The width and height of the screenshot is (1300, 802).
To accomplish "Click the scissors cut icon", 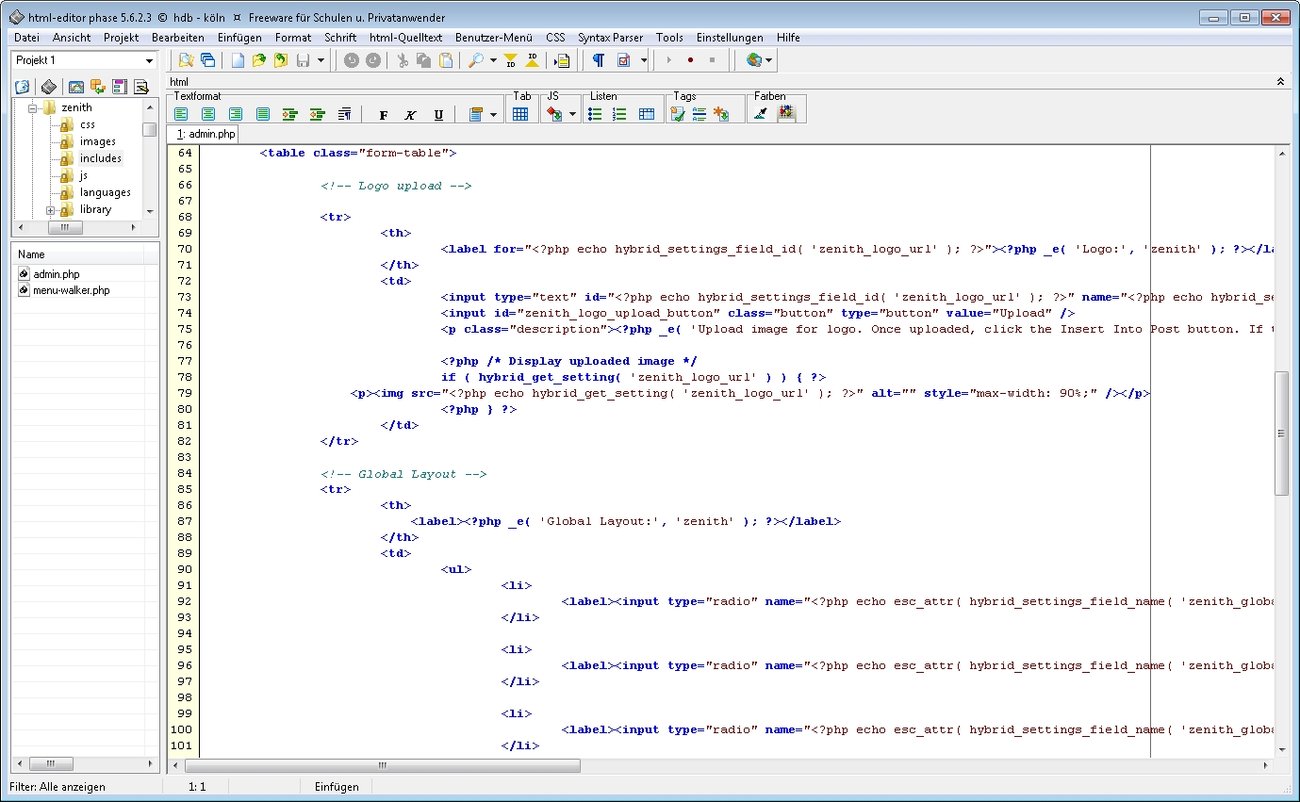I will click(x=402, y=61).
